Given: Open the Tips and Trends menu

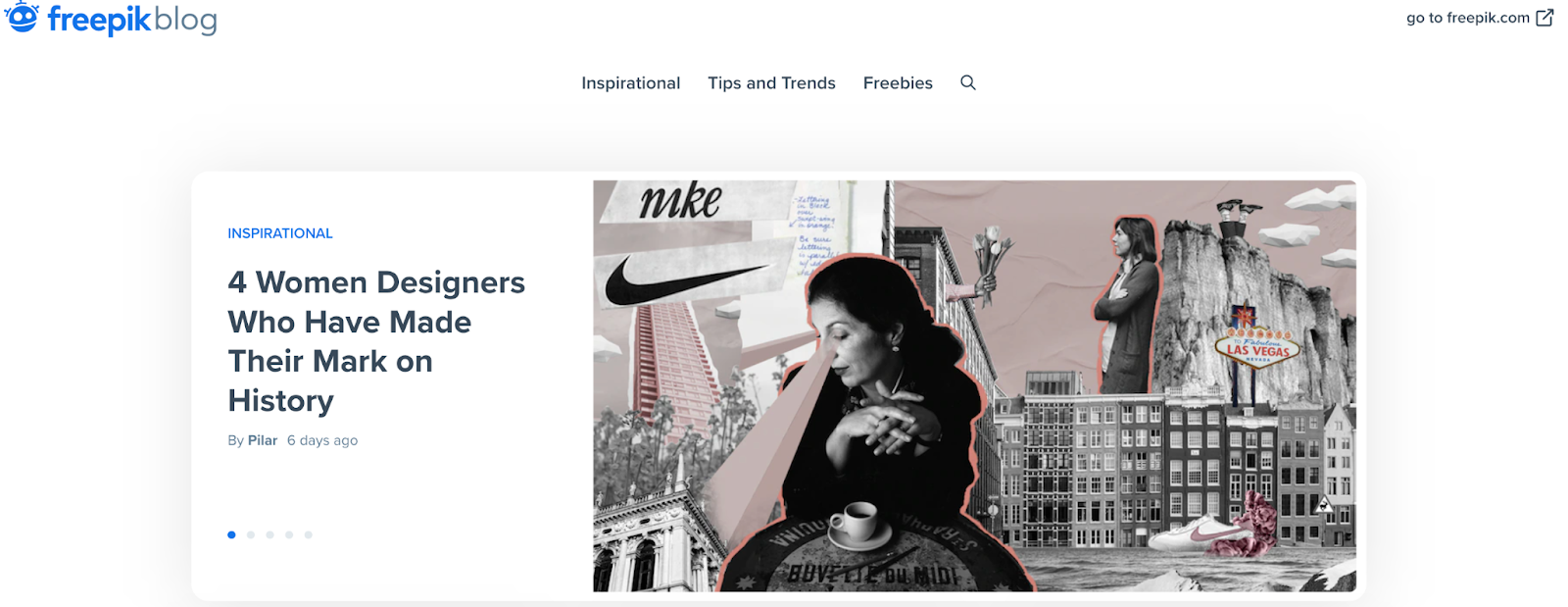Looking at the screenshot, I should (772, 83).
